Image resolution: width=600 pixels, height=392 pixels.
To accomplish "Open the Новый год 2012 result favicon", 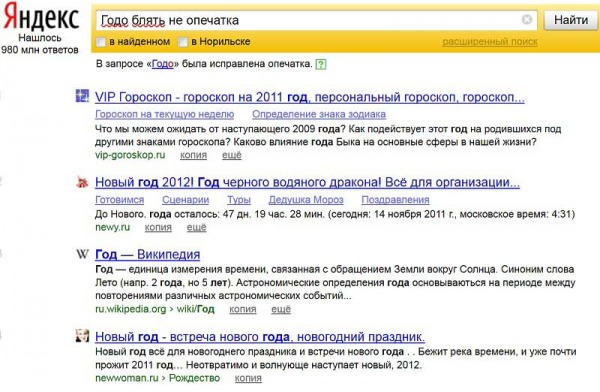I will click(82, 181).
